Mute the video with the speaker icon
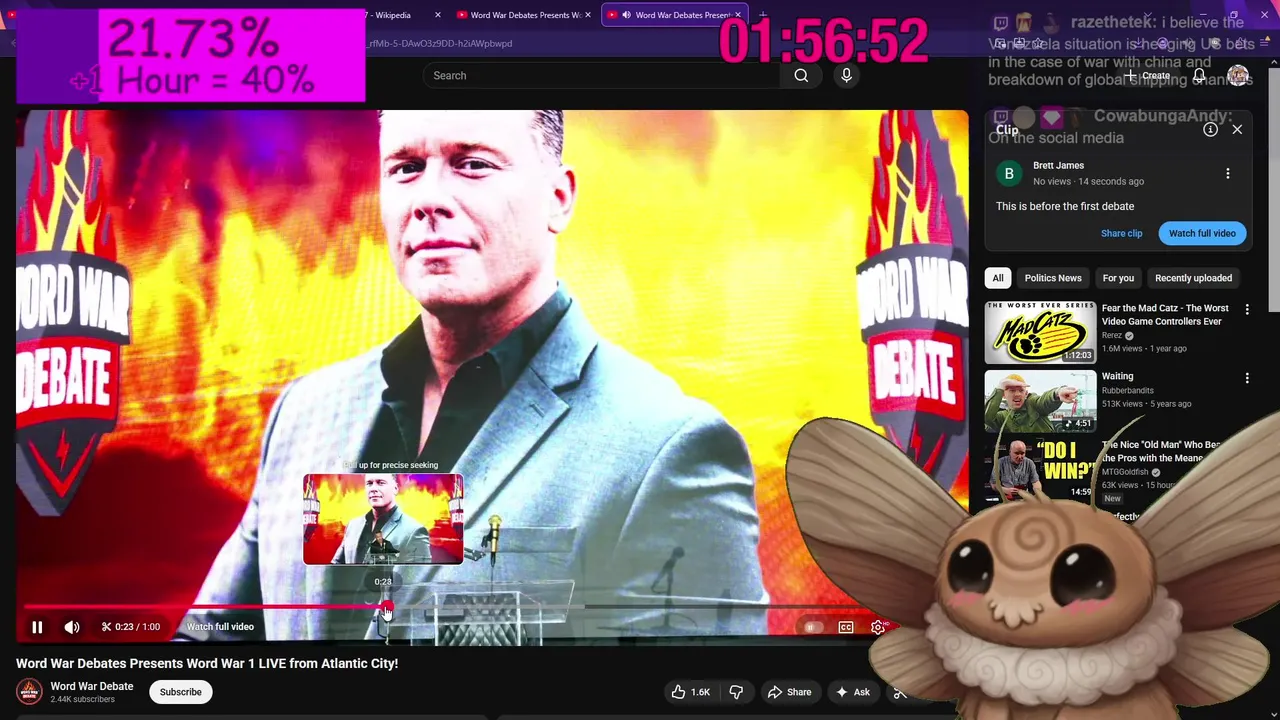1280x720 pixels. (x=72, y=627)
